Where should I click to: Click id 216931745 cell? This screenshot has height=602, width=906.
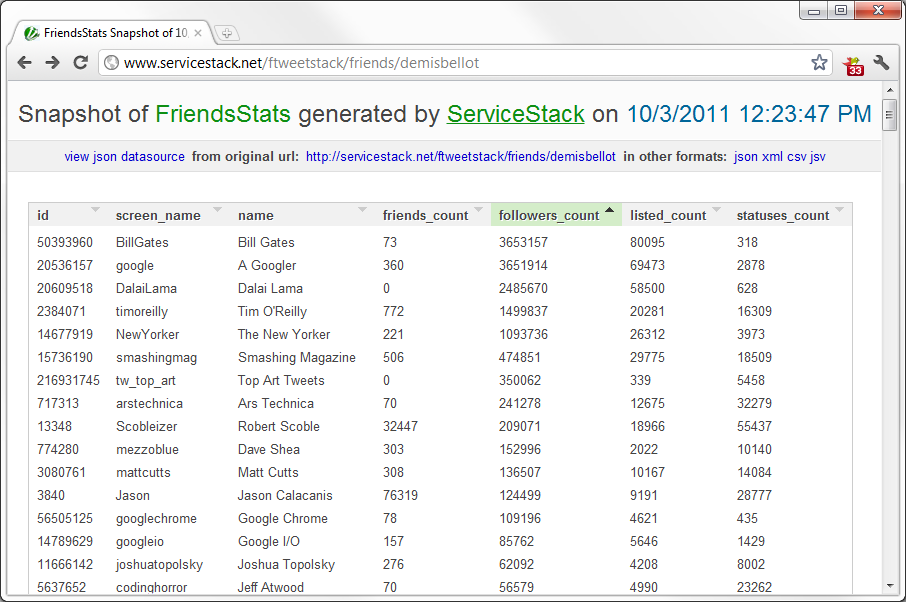[x=68, y=380]
